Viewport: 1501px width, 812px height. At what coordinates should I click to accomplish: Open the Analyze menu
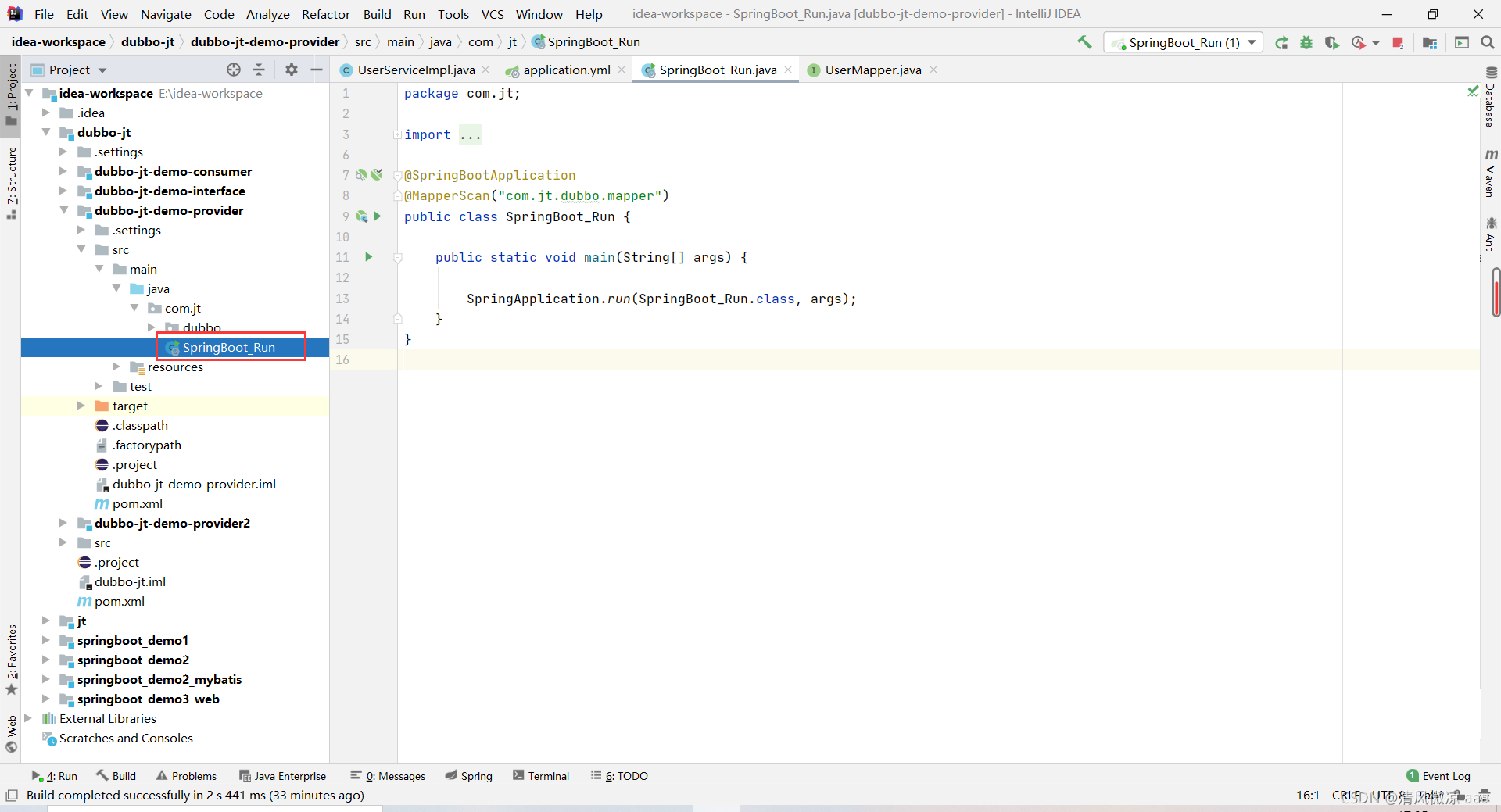[267, 14]
